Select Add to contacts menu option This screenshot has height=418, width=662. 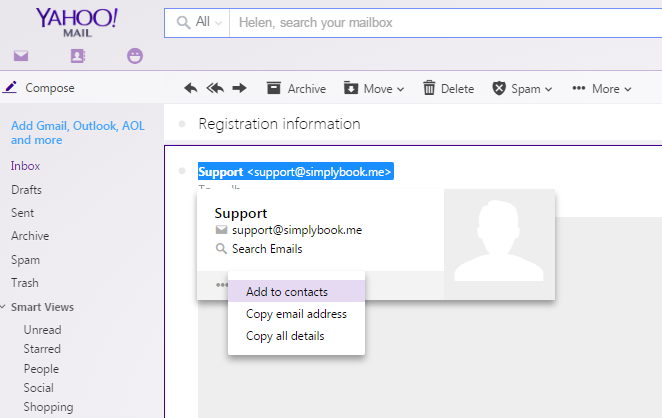pos(287,292)
